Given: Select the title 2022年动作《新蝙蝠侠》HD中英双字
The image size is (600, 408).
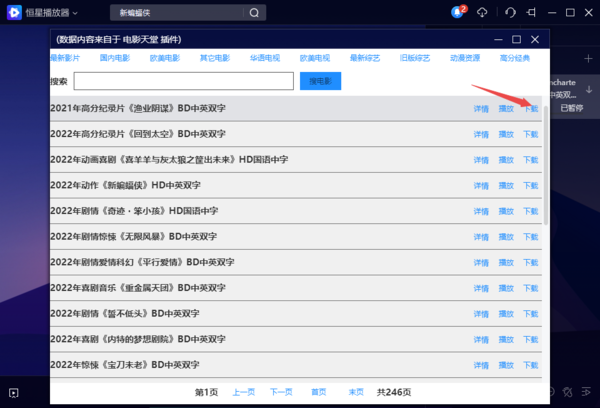Looking at the screenshot, I should coord(126,185).
